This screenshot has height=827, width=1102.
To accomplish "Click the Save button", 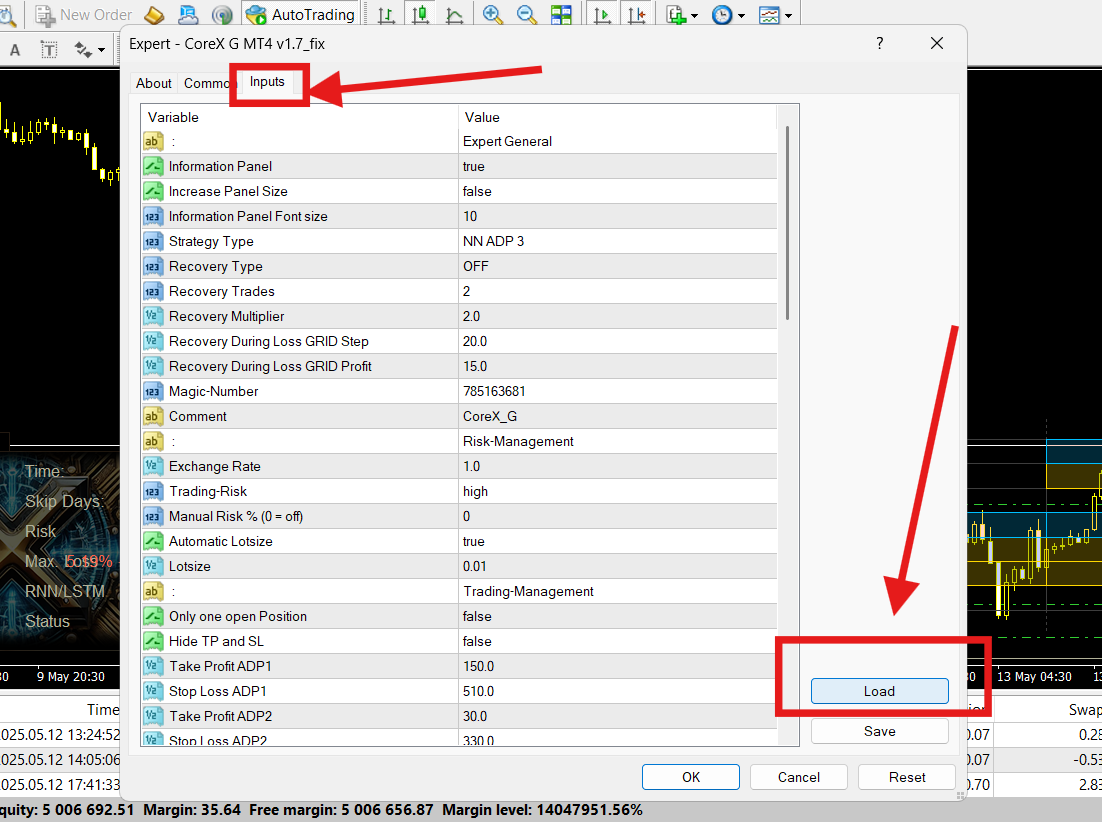I will tap(879, 731).
